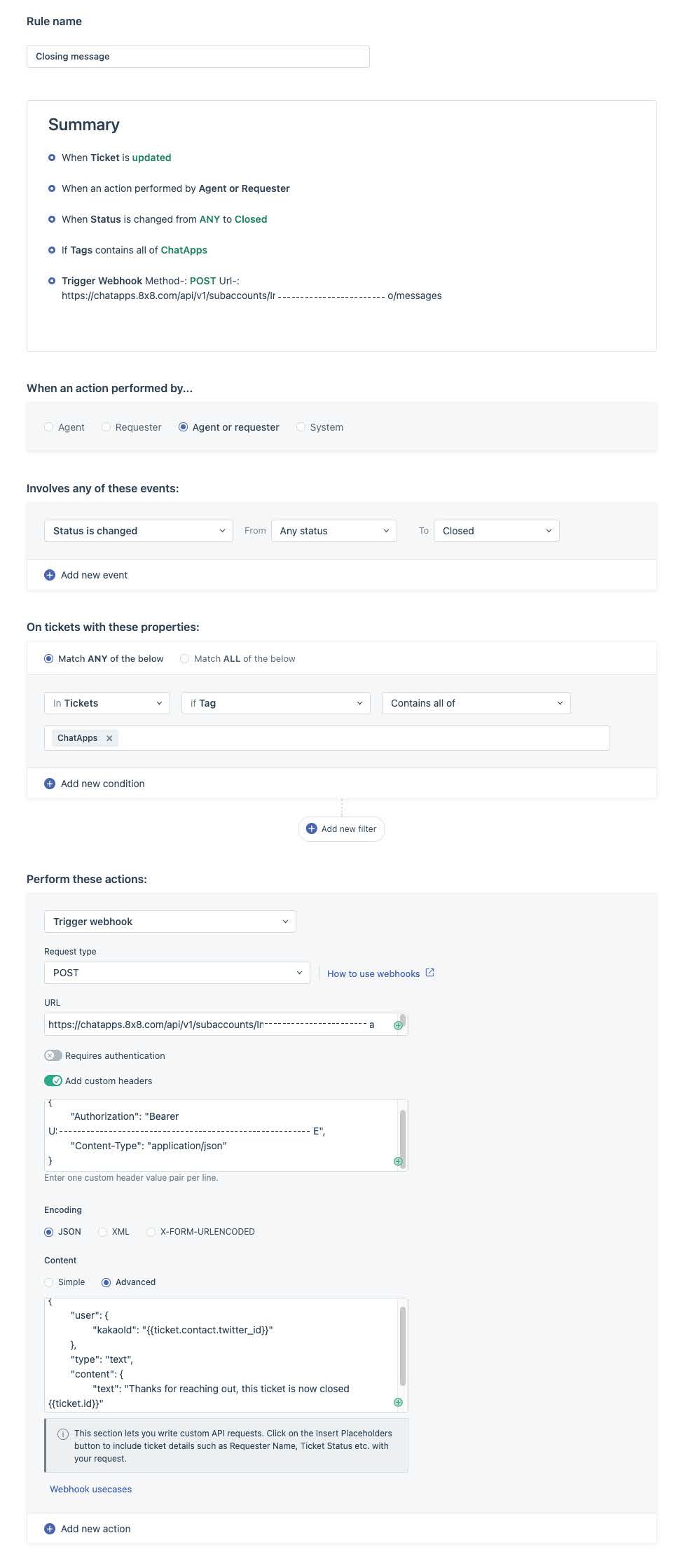The image size is (681, 1568).
Task: Choose Match ALL of the below
Action: pos(185,659)
